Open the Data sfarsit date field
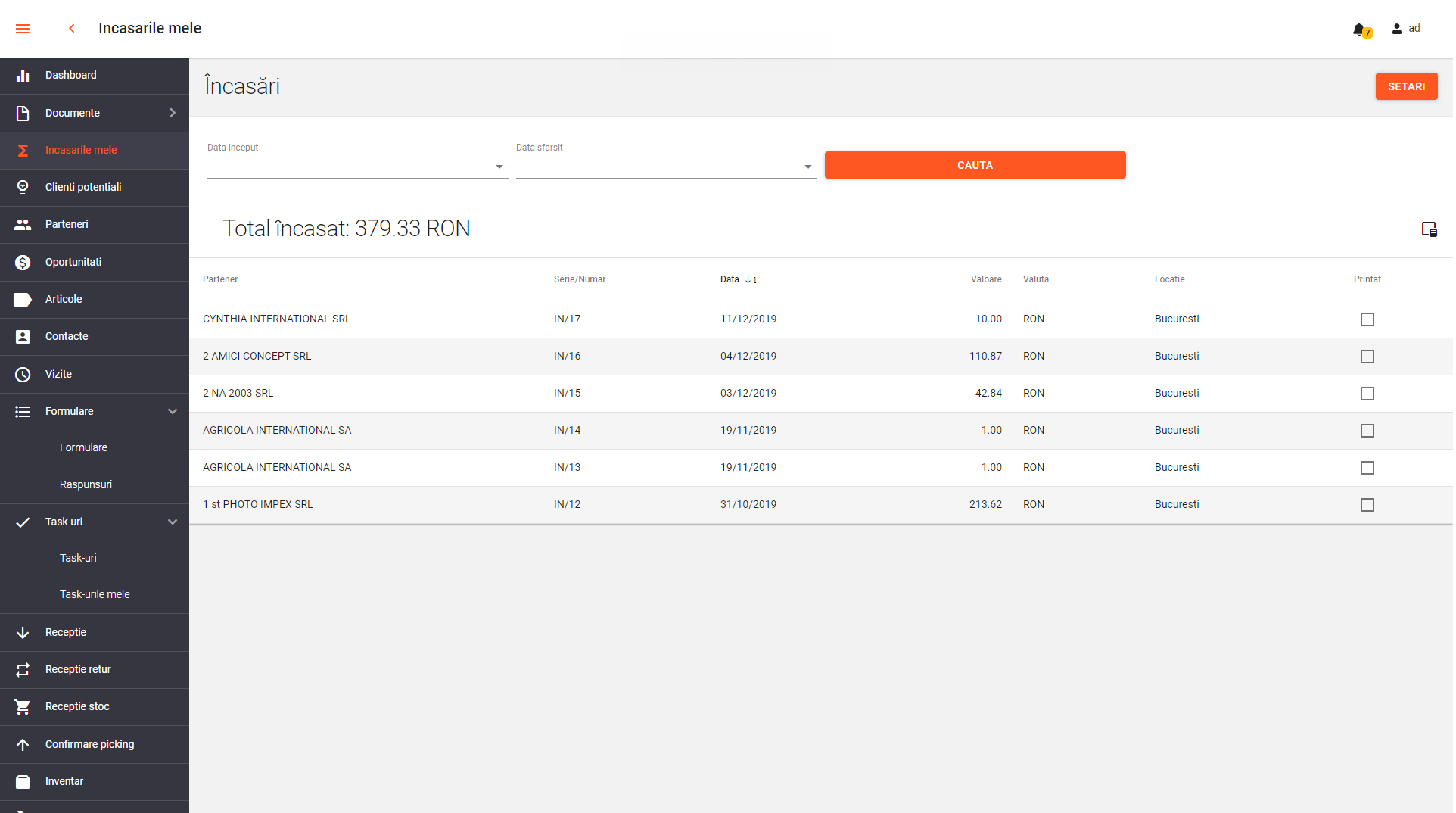 (665, 167)
